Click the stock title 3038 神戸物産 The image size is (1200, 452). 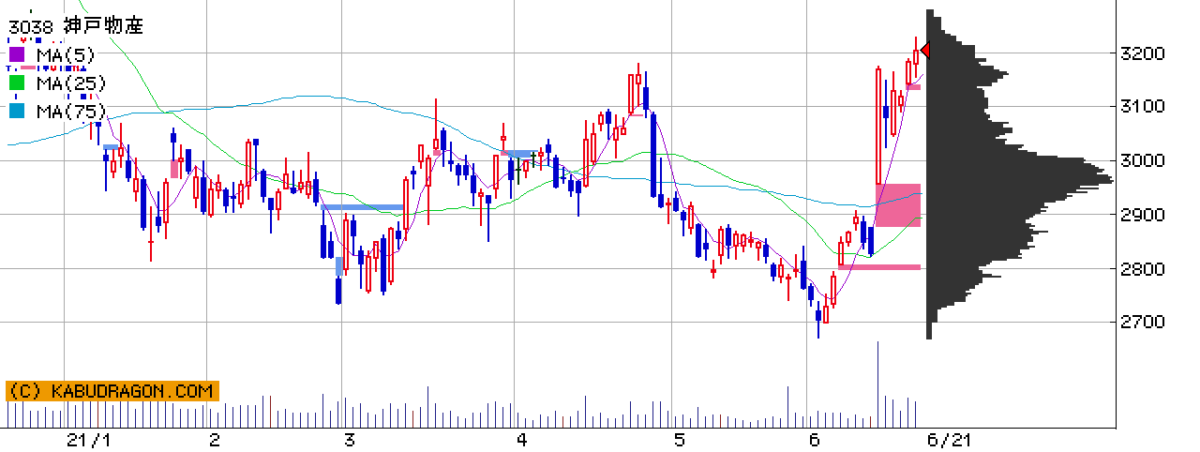[x=76, y=26]
